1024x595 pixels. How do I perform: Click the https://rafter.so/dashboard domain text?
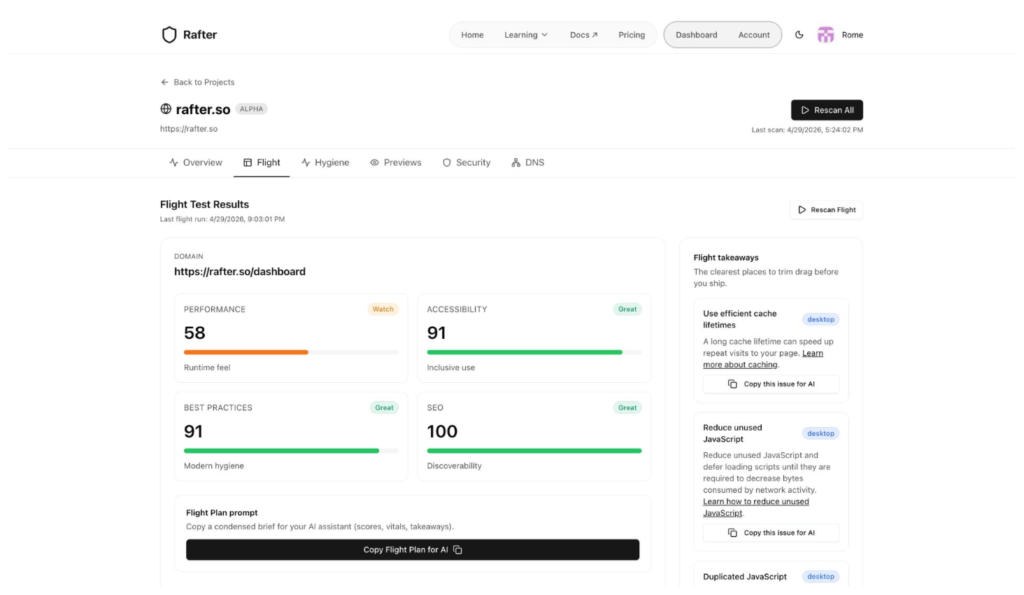point(240,272)
